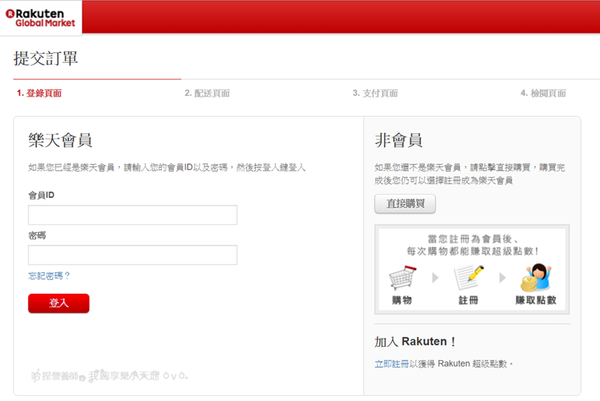Open step 4 檢閱頁面
This screenshot has width=600, height=401.
[x=543, y=93]
